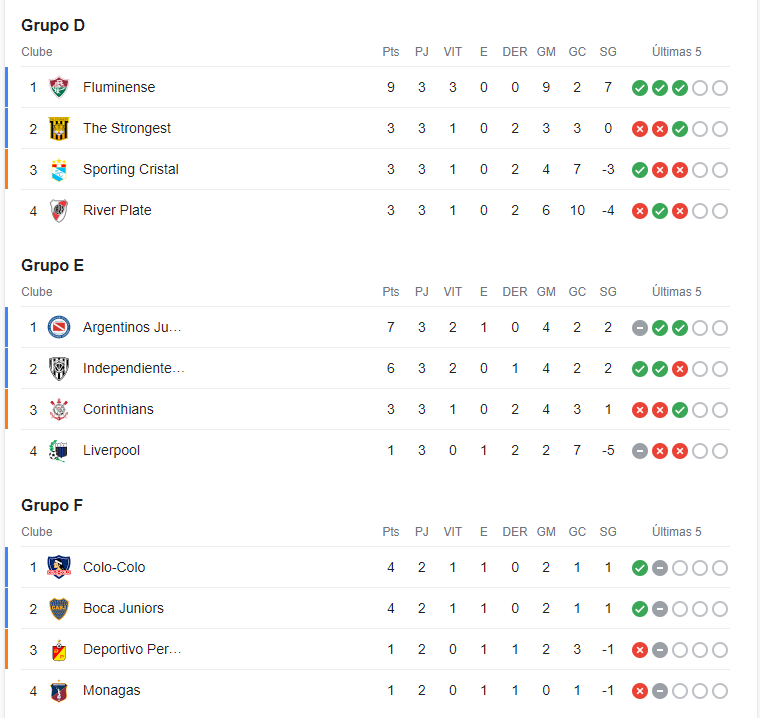Open the Independiente team name link
Image resolution: width=760 pixels, height=718 pixels.
(134, 368)
